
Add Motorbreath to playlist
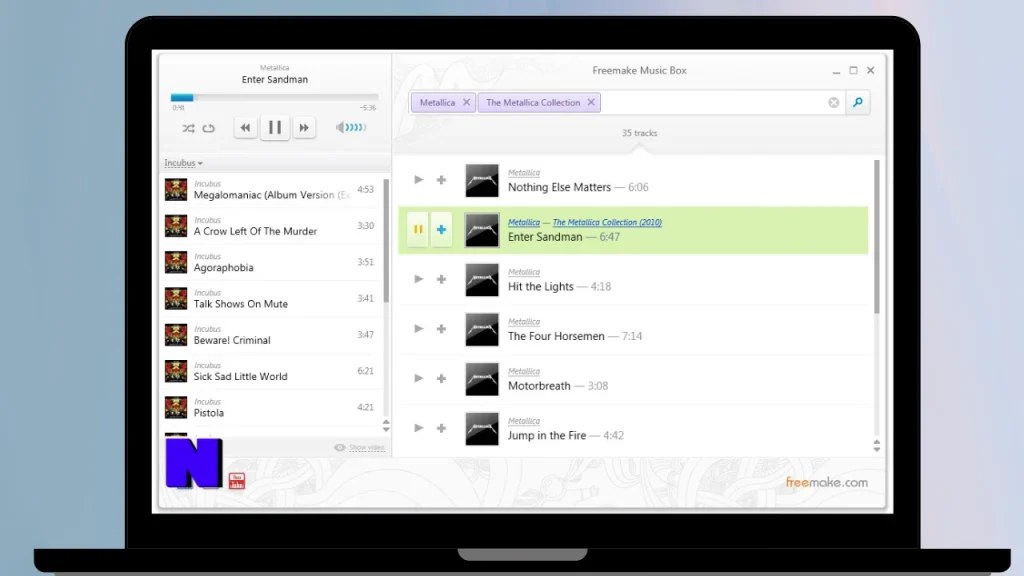[441, 378]
